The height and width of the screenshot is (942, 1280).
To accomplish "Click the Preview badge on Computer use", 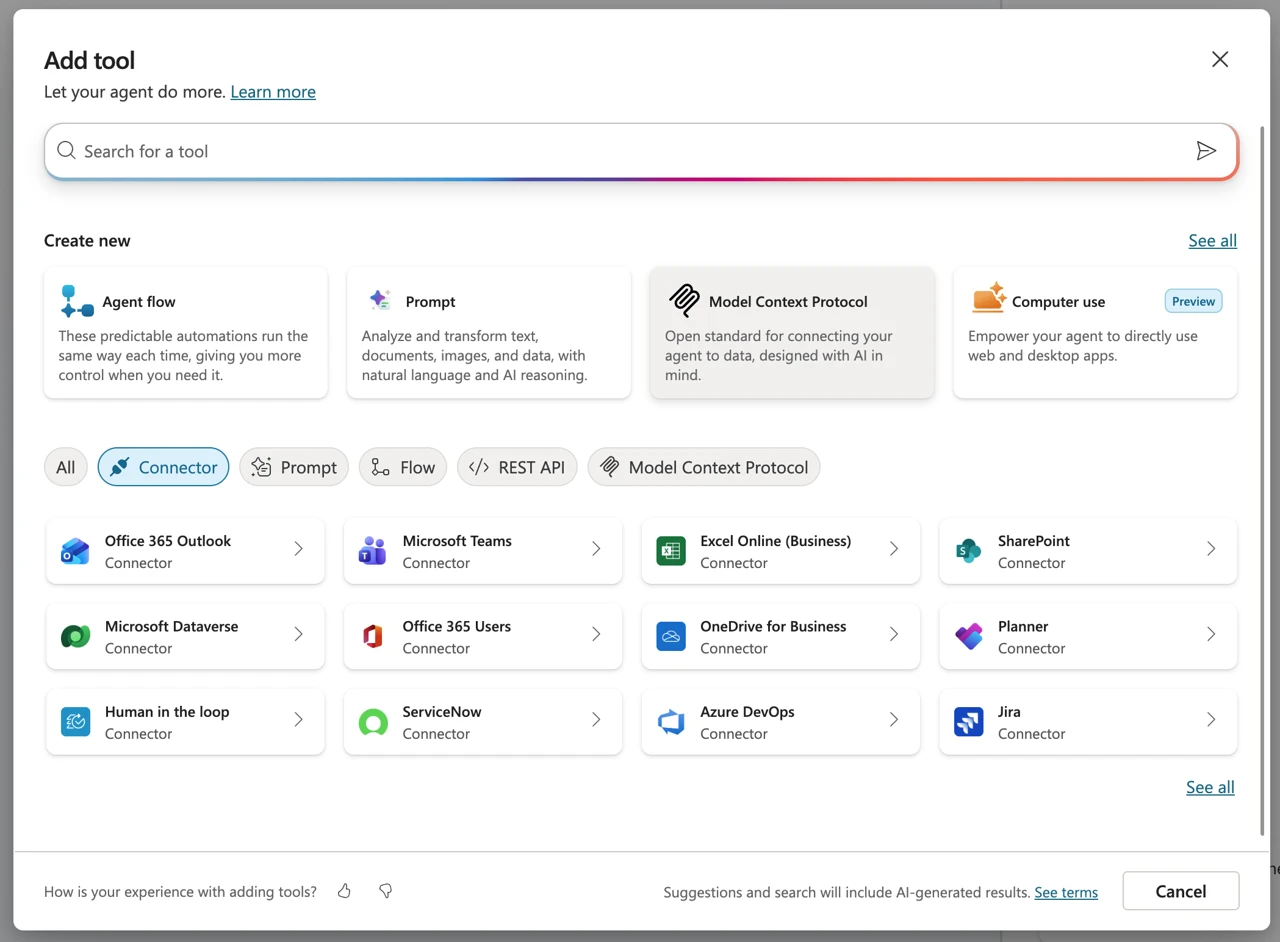I will 1193,301.
